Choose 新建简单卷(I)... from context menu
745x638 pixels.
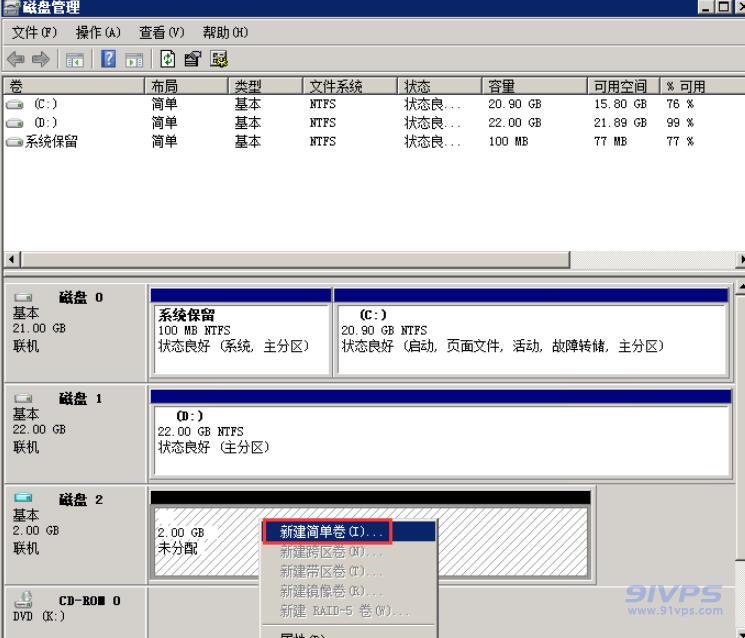point(349,531)
